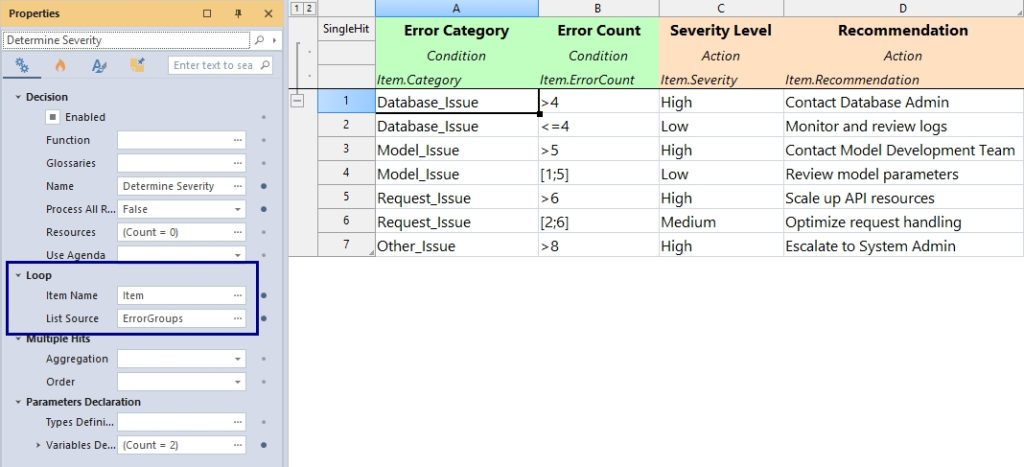Image resolution: width=1024 pixels, height=467 pixels.
Task: Select row 7 header
Action: point(346,245)
